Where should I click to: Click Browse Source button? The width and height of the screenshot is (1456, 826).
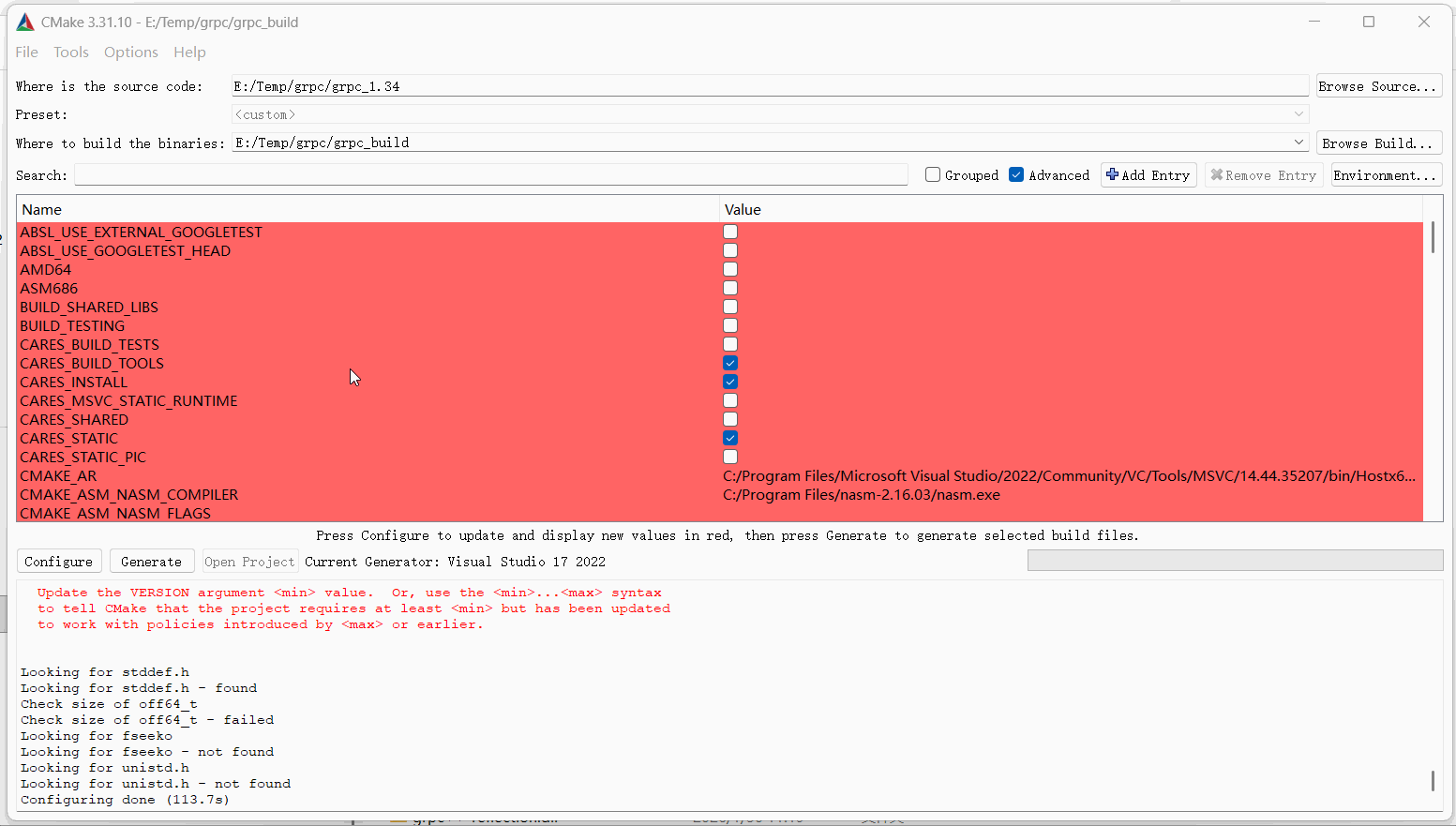[x=1379, y=86]
